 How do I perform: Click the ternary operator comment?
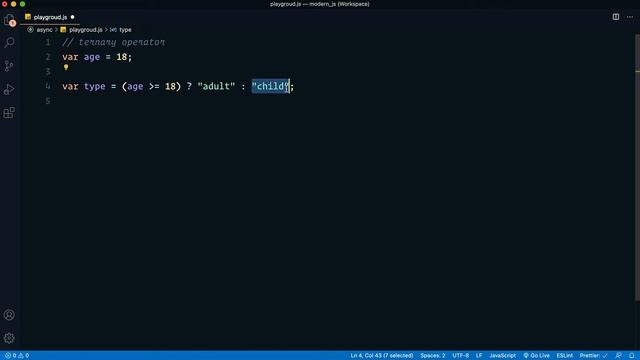(x=113, y=42)
